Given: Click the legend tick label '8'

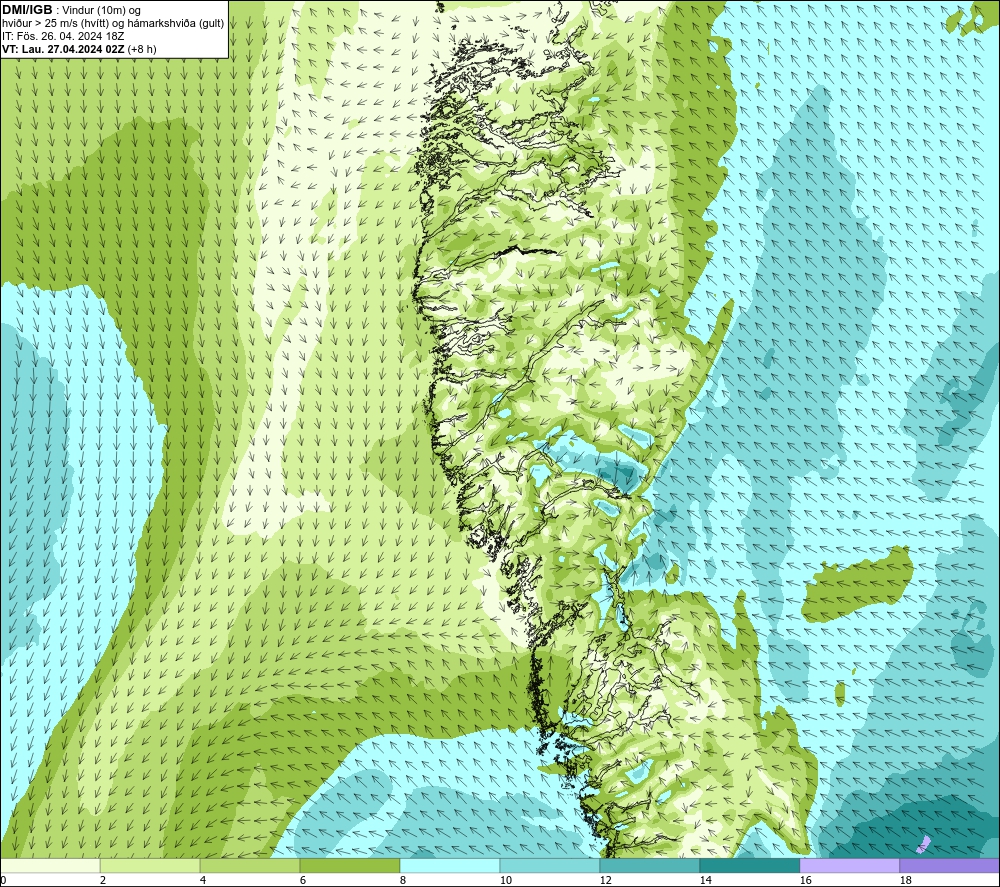Looking at the screenshot, I should (x=402, y=881).
